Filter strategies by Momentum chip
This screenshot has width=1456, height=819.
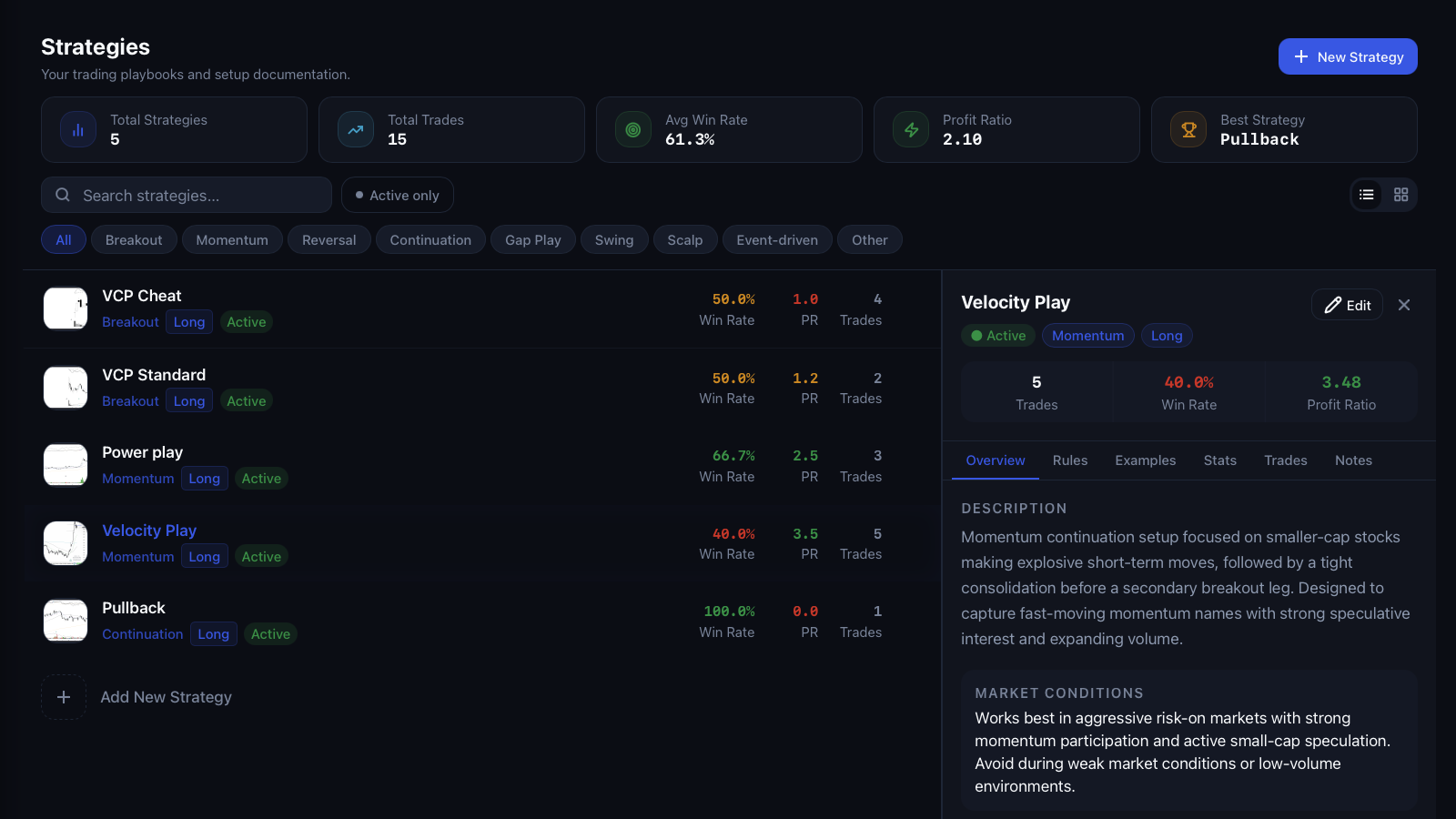click(232, 240)
